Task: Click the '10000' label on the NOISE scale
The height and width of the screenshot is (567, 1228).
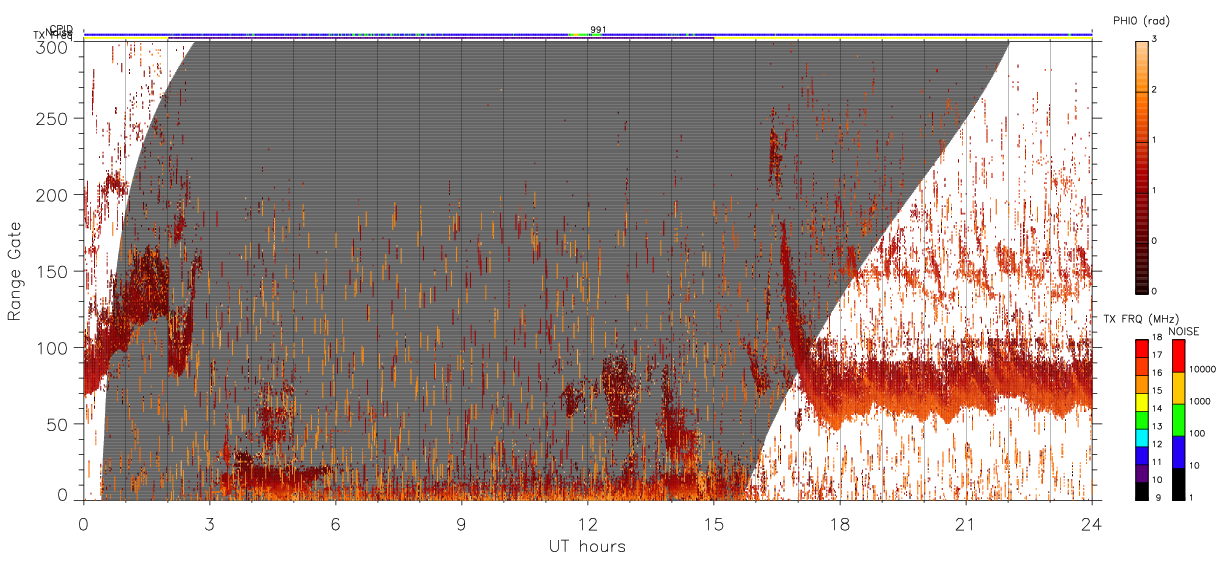Action: [1203, 369]
